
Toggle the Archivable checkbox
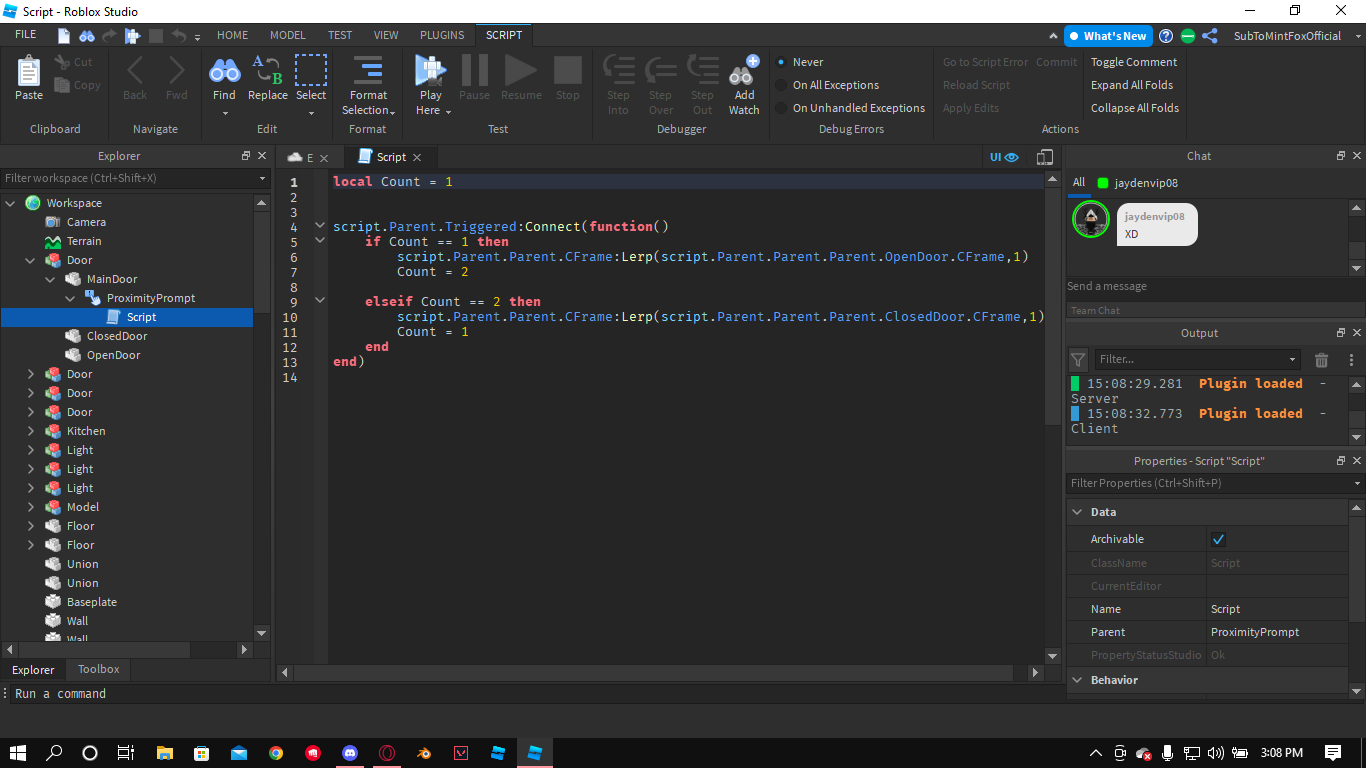tap(1218, 539)
